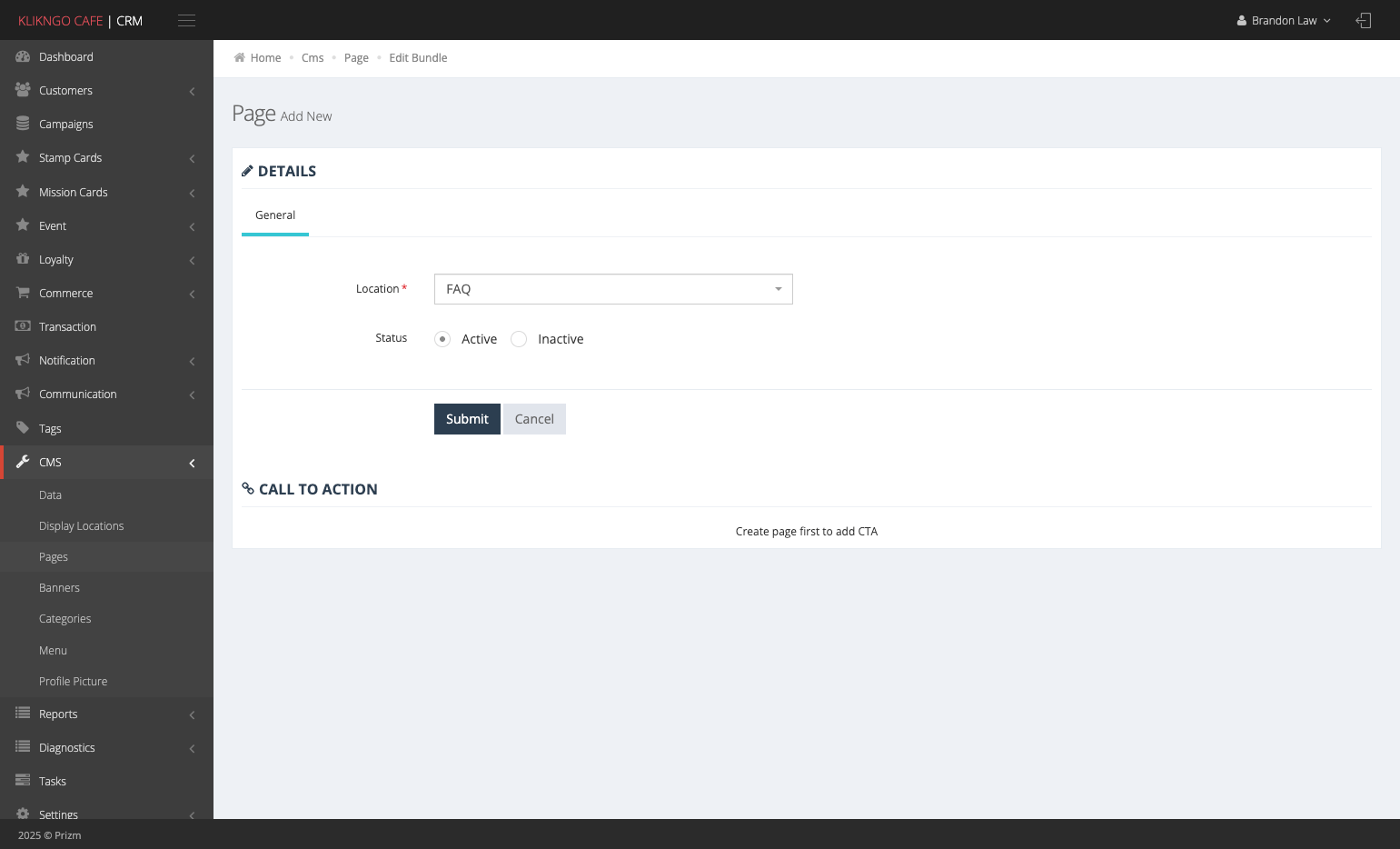Click the Mission Cards star icon
The width and height of the screenshot is (1400, 849).
click(23, 192)
